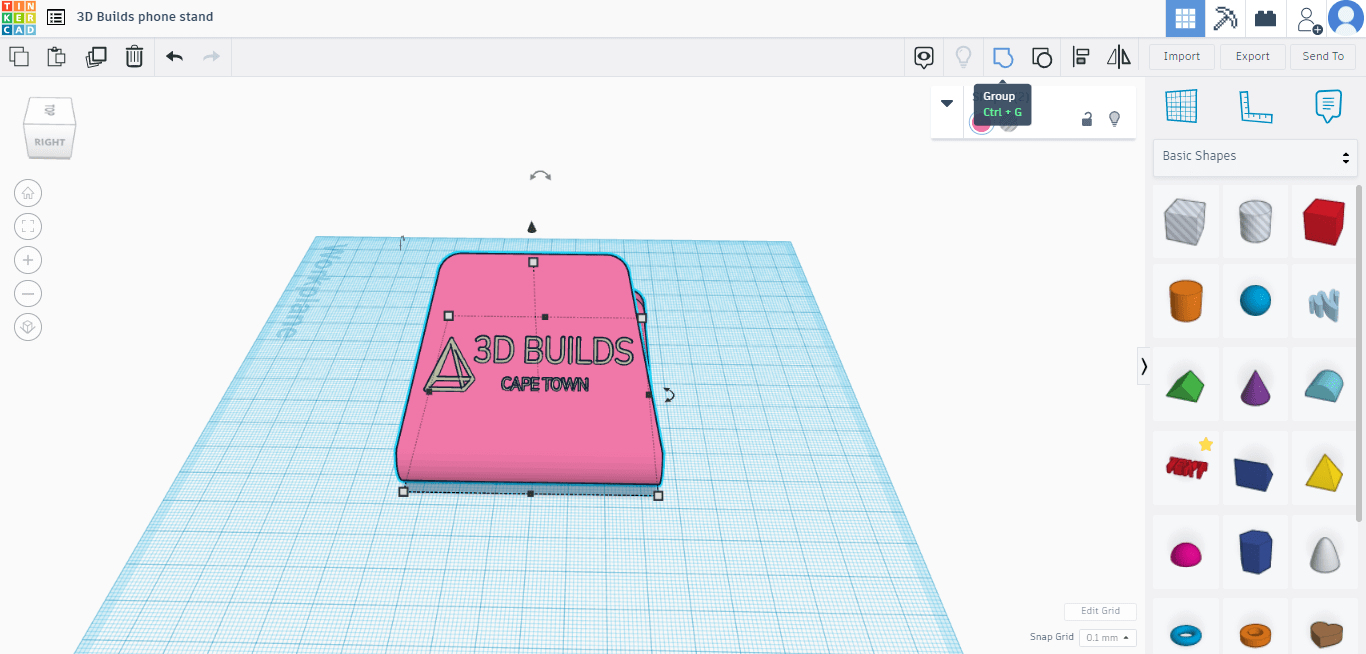The width and height of the screenshot is (1366, 654).
Task: Open the Notes tool
Action: click(x=1327, y=105)
